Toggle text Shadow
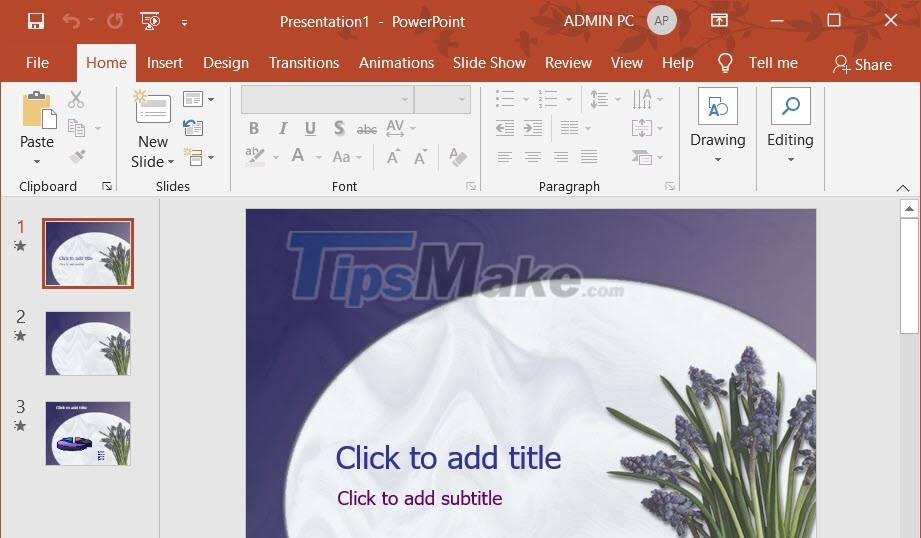 pos(338,128)
